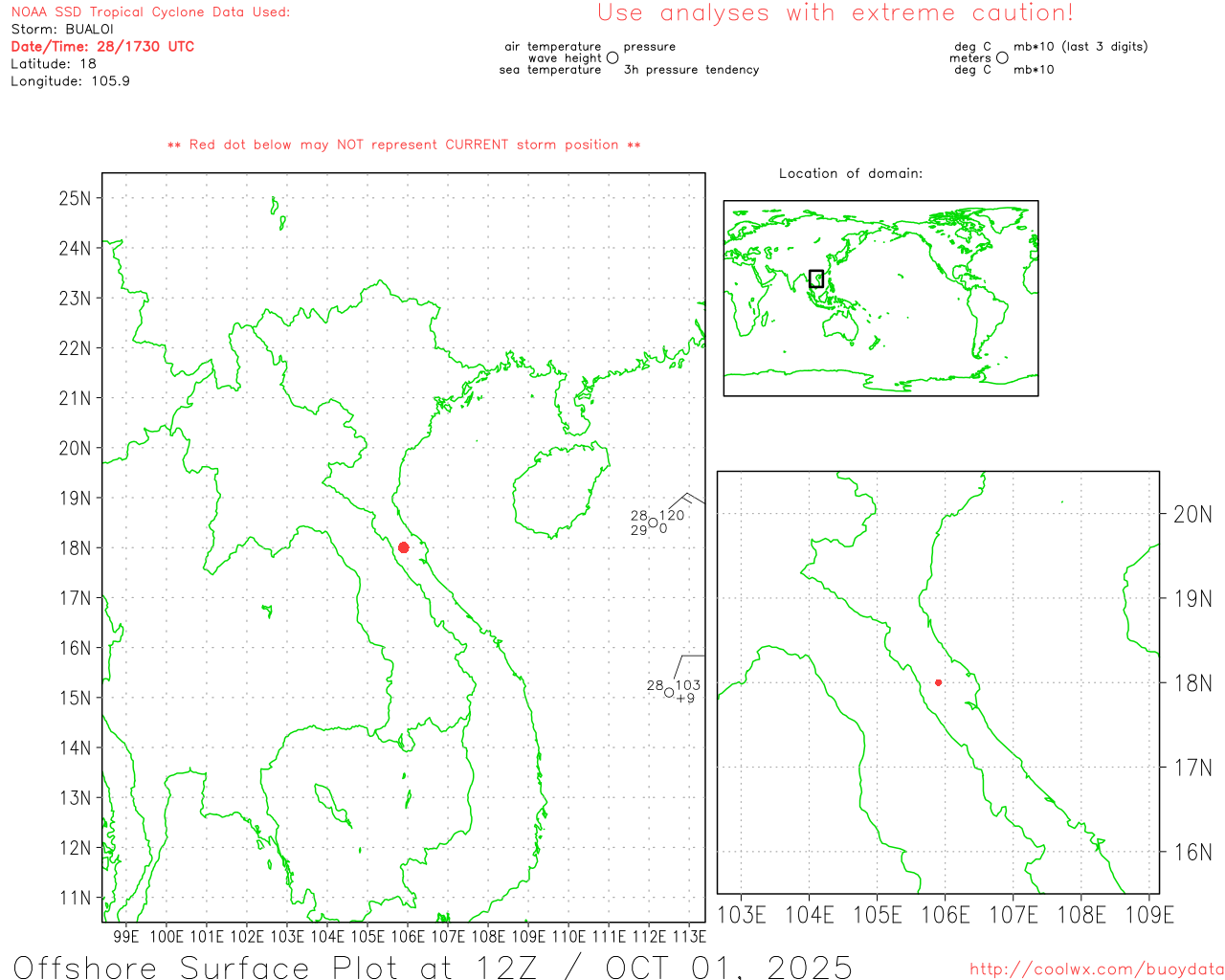1225x980 pixels.
Task: Click the '+9' pressure tendency value
Action: click(685, 699)
